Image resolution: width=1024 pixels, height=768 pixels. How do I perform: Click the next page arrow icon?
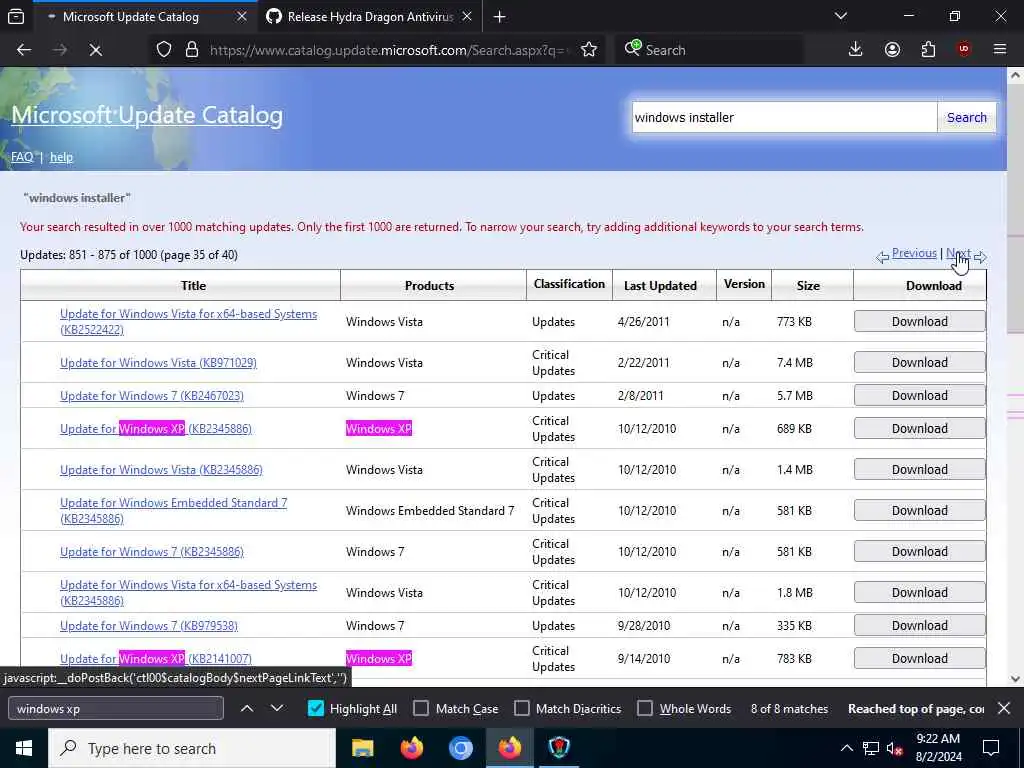[980, 257]
